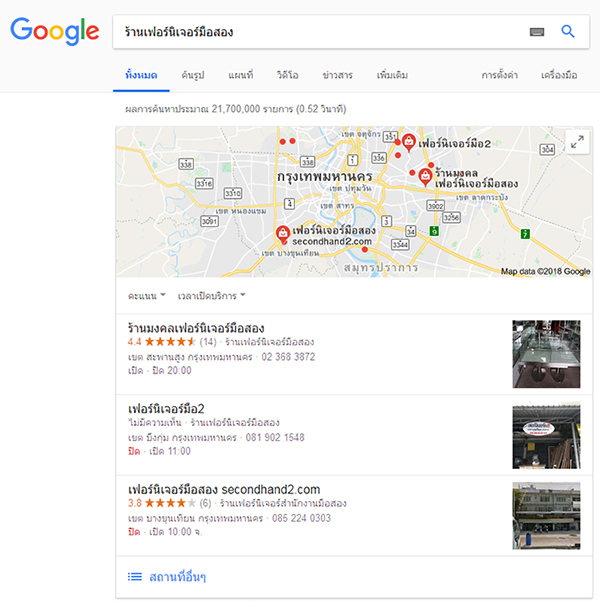Switch to the แผนที่ maps tab
The height and width of the screenshot is (603, 600).
pos(240,75)
